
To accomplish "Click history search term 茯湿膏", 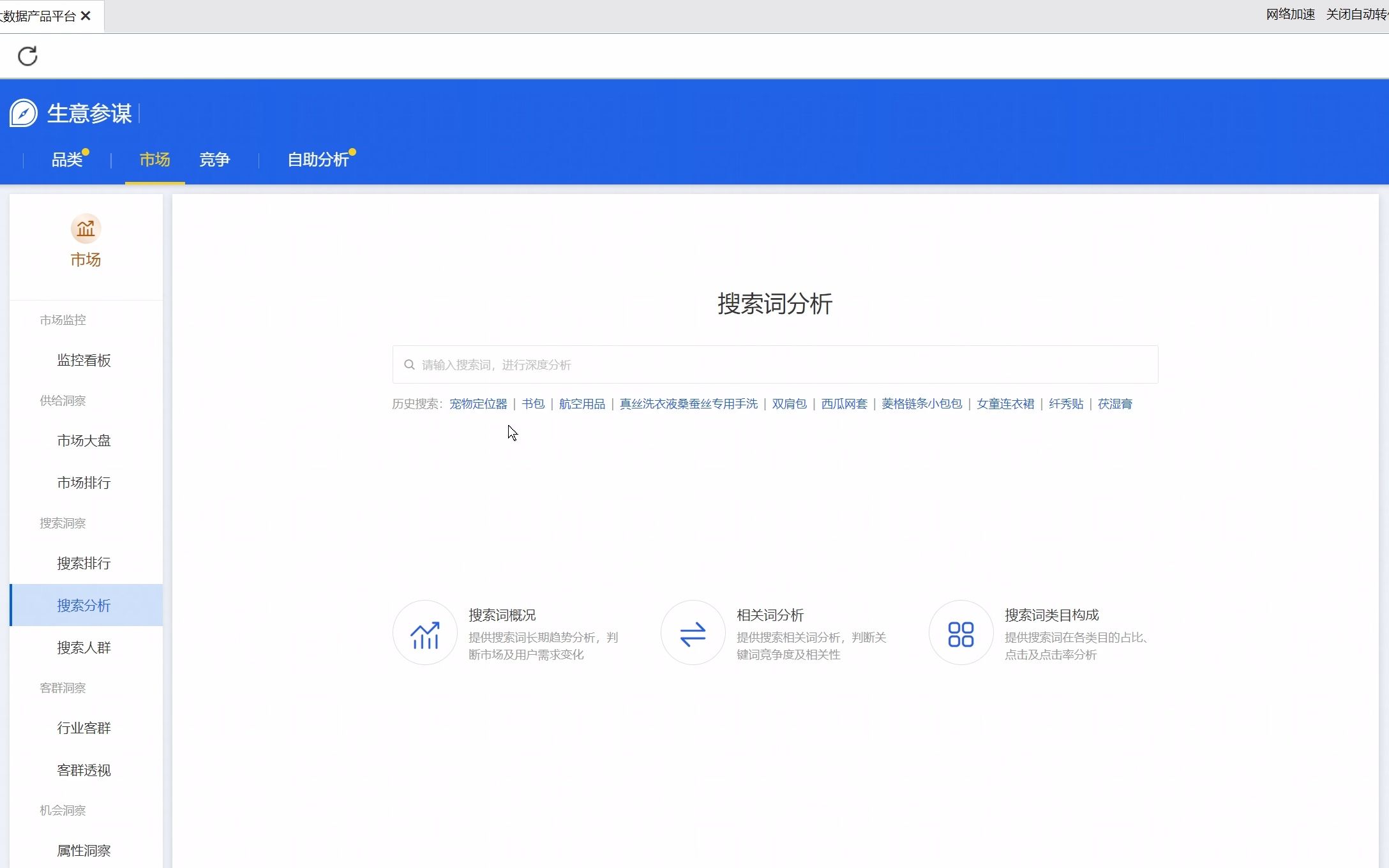I will pyautogui.click(x=1115, y=404).
